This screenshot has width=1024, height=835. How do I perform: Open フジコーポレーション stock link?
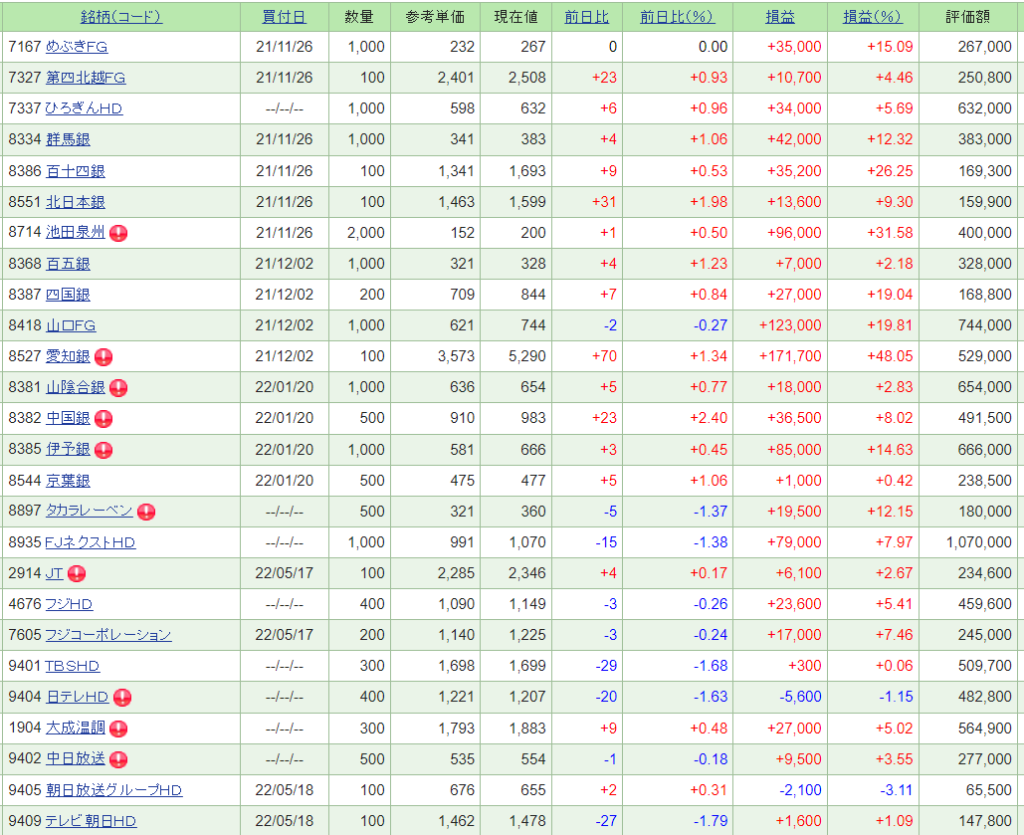[x=108, y=635]
